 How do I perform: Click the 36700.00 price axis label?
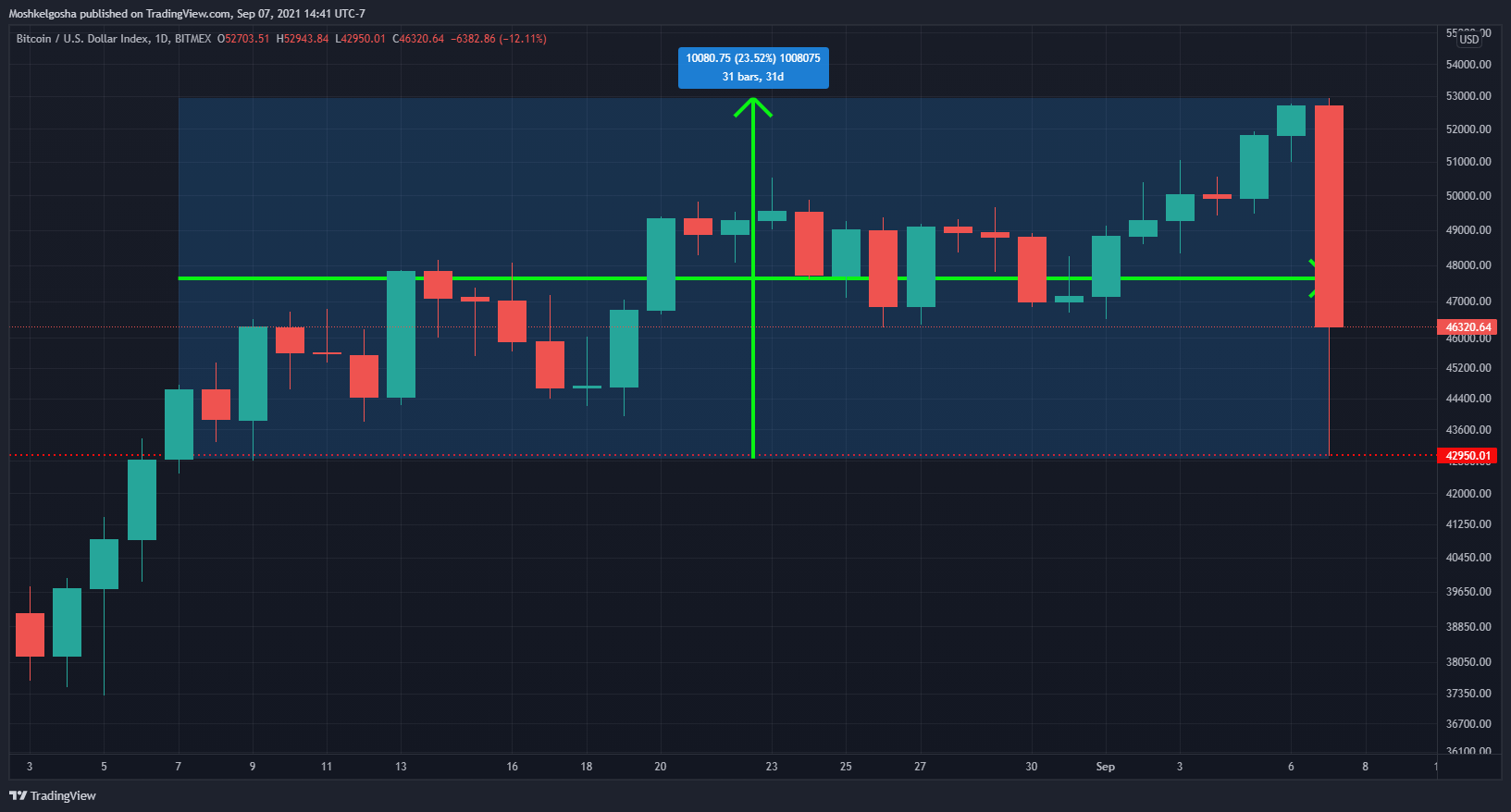pos(1468,724)
